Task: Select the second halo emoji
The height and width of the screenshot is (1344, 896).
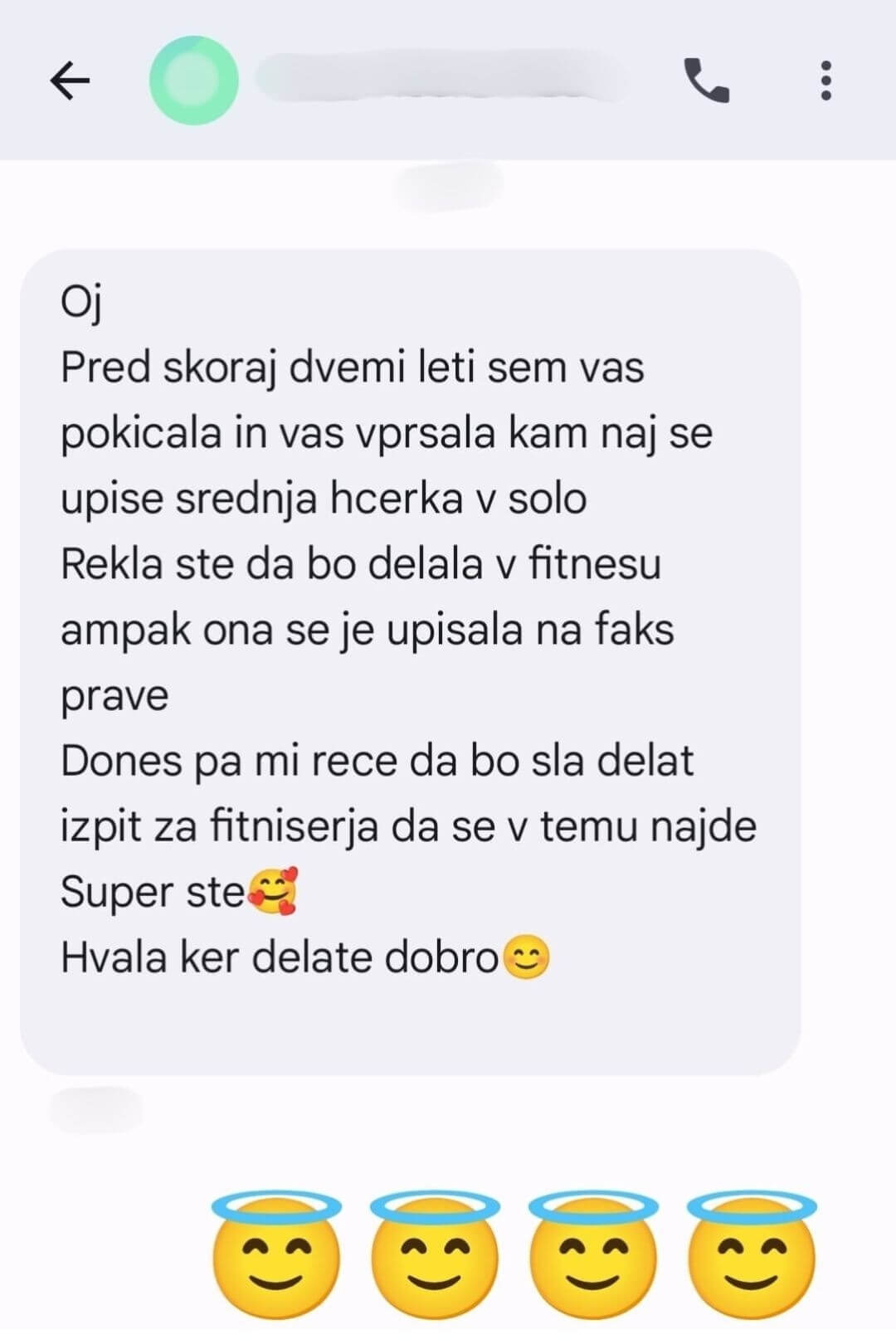Action: 435,1255
